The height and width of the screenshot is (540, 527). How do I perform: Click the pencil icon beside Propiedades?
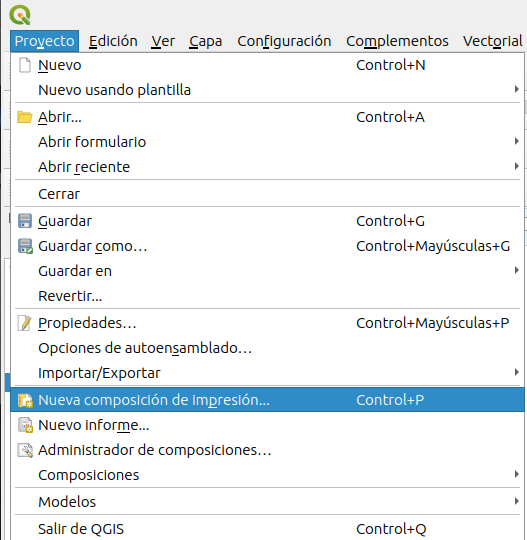(25, 323)
